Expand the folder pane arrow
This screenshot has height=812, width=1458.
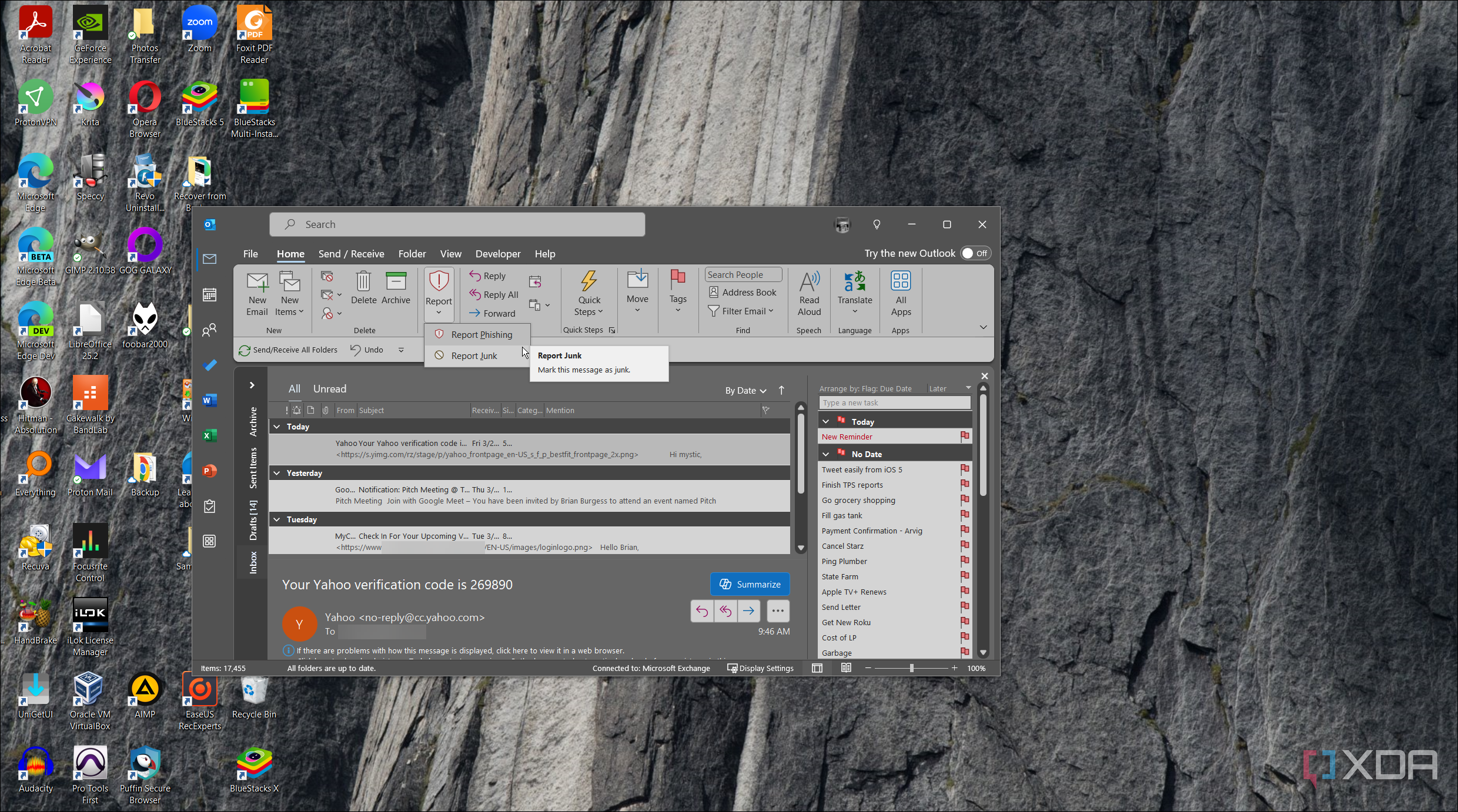(252, 385)
